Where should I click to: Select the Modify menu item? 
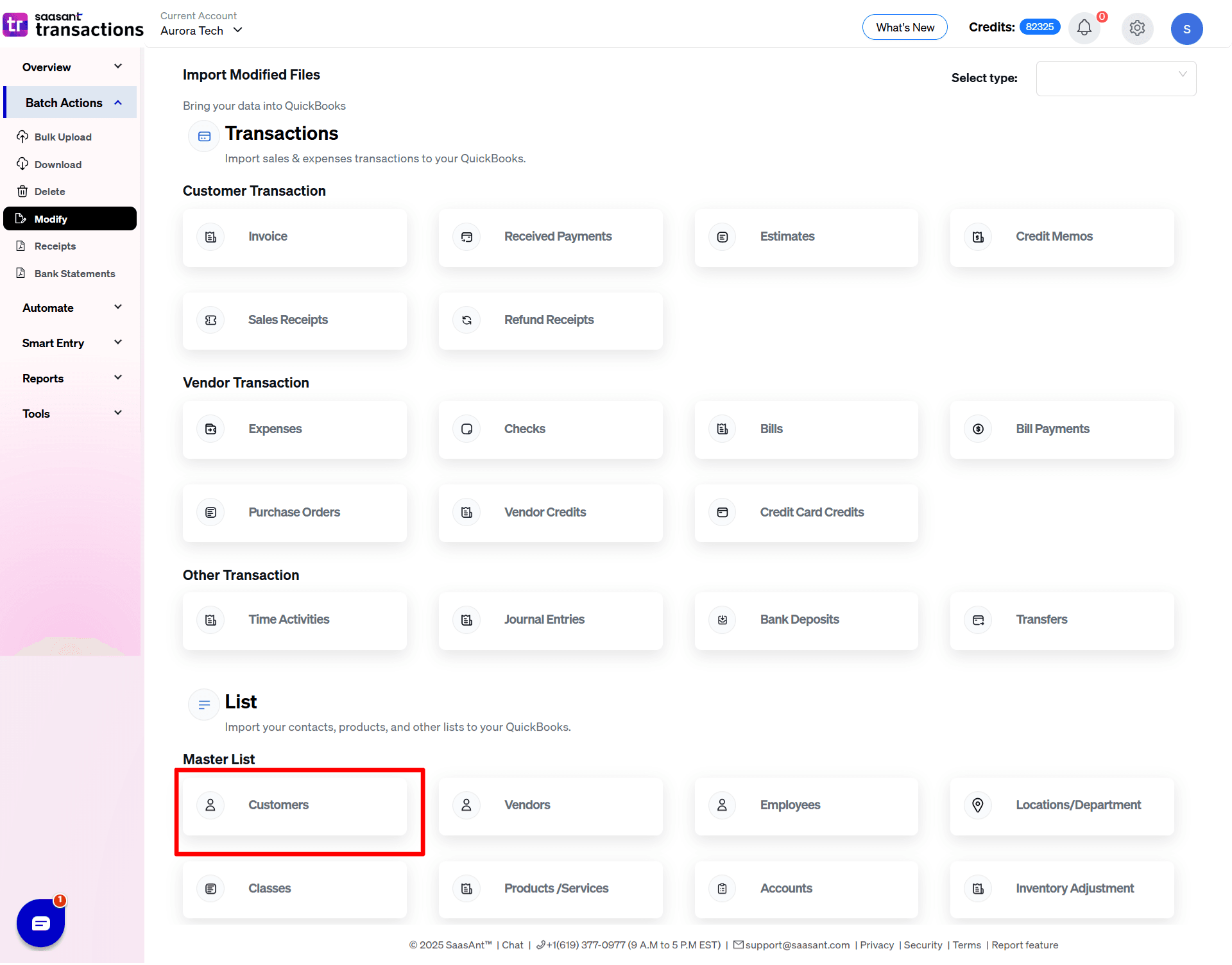click(50, 218)
